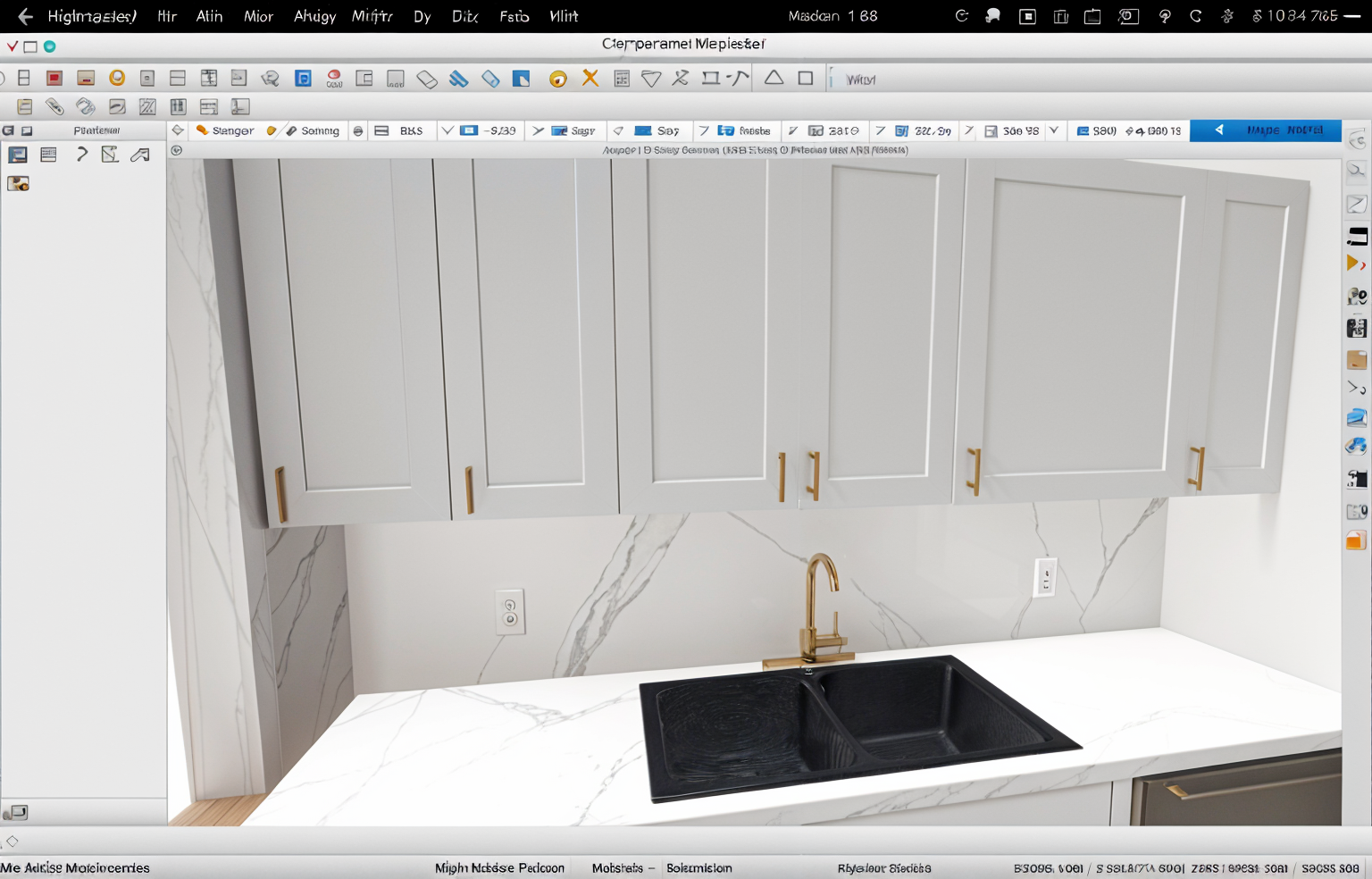1372x879 pixels.
Task: Click the blue brush stroke tool icon
Action: pyautogui.click(x=458, y=80)
